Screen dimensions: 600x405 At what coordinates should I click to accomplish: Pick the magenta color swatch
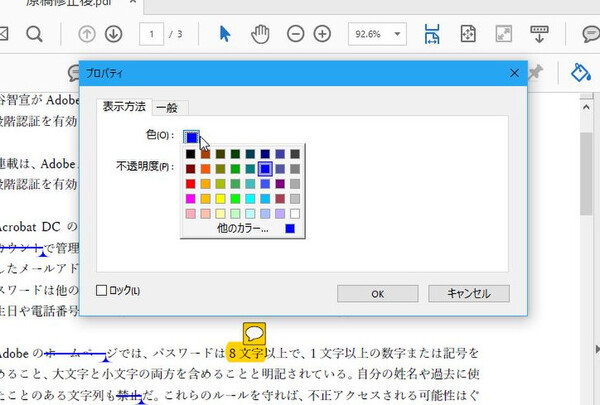(191, 199)
